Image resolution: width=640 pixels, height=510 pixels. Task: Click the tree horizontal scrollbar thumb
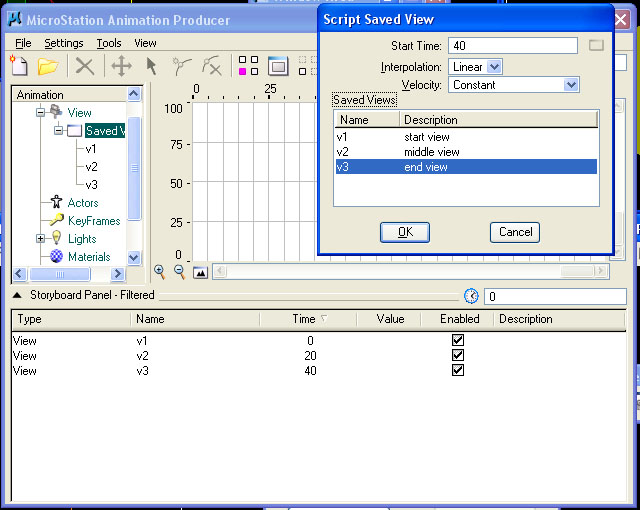60,274
